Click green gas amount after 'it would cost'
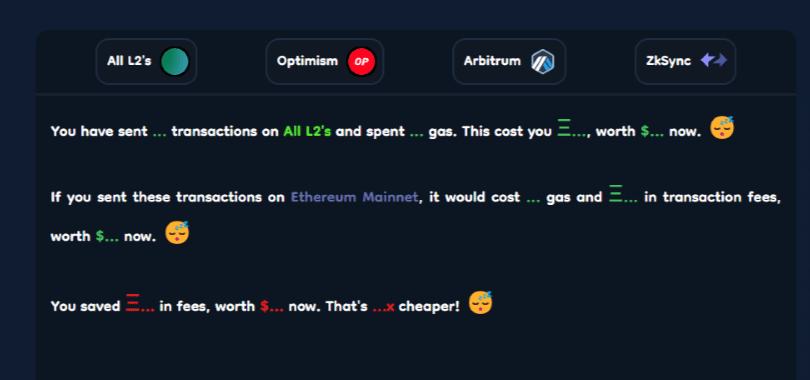The image size is (810, 380). (x=533, y=199)
